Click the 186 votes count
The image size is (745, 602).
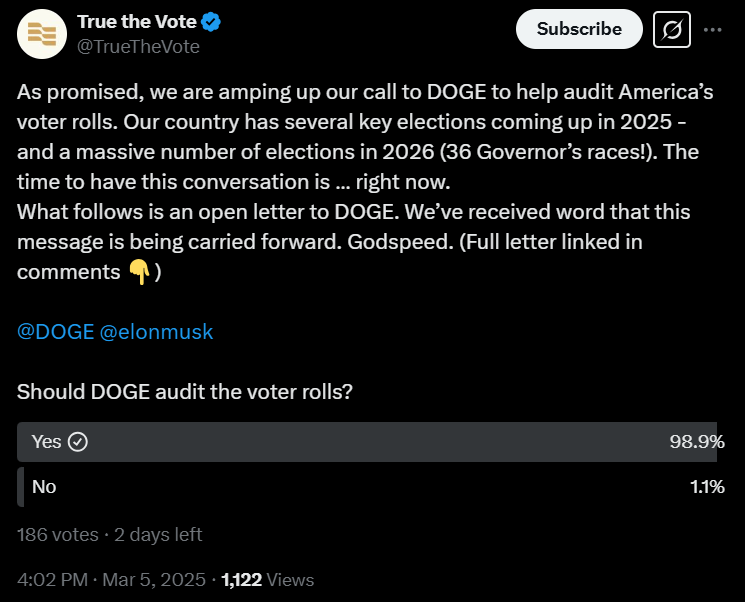[x=57, y=534]
